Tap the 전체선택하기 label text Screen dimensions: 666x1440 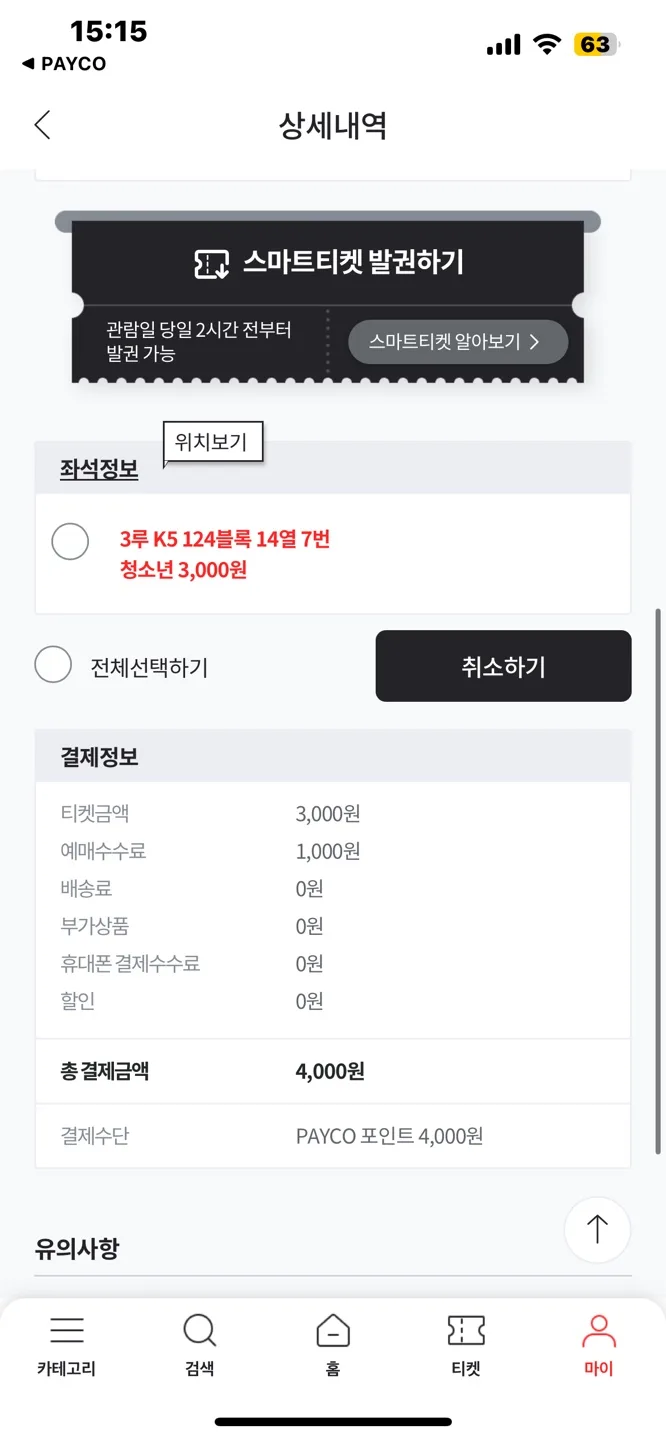pos(149,667)
